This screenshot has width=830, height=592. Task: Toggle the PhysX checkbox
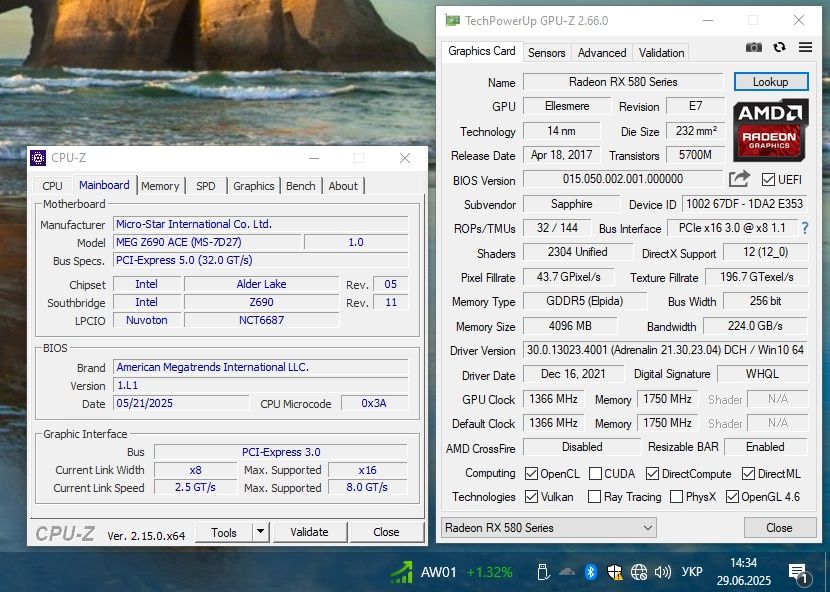(676, 497)
